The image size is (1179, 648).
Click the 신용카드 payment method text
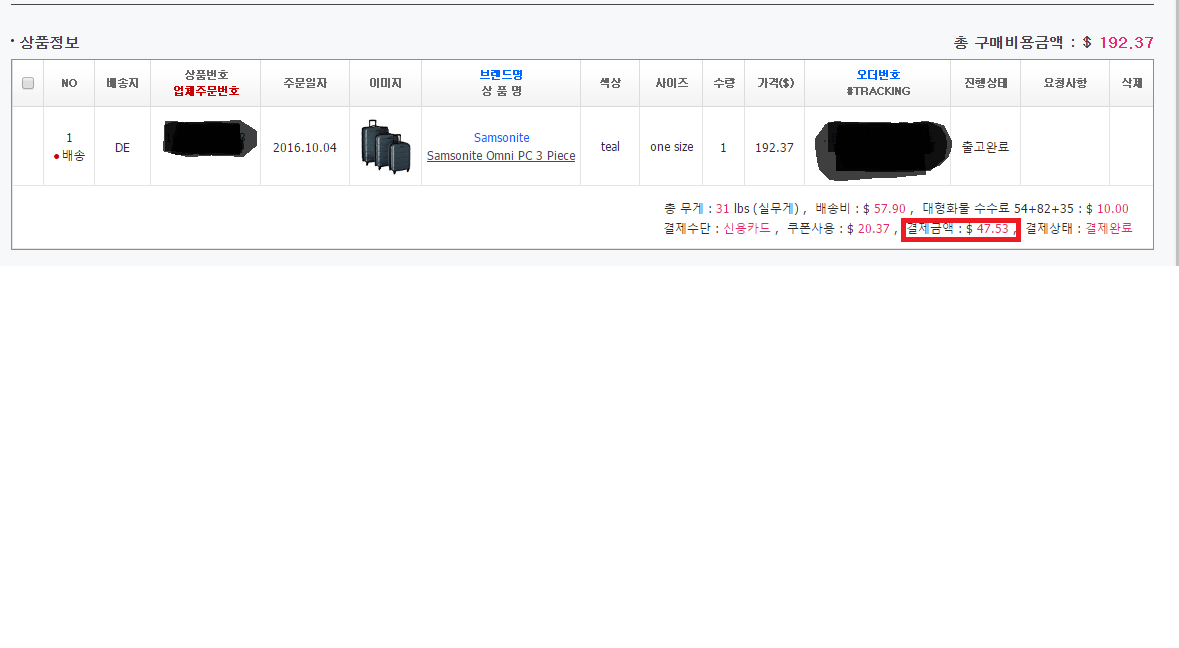pyautogui.click(x=747, y=229)
